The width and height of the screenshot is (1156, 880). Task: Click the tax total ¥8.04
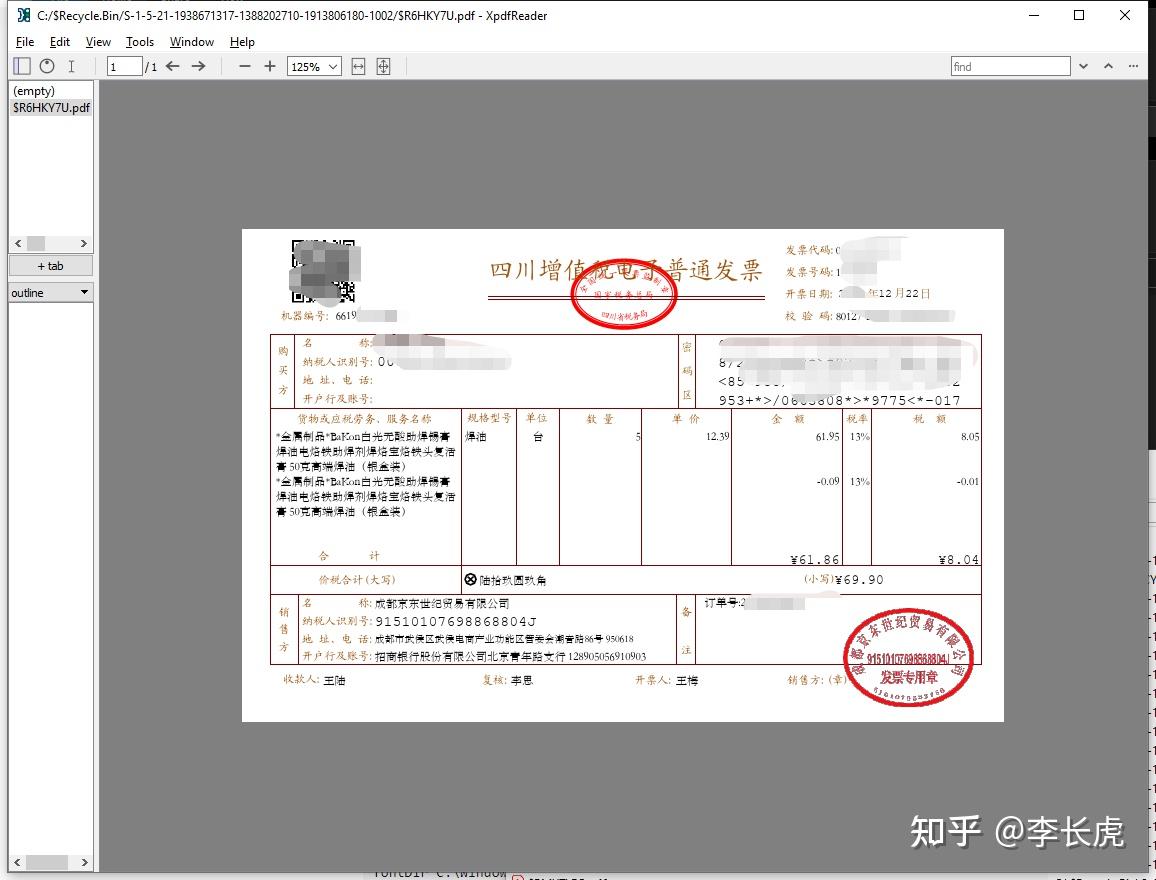coord(958,559)
